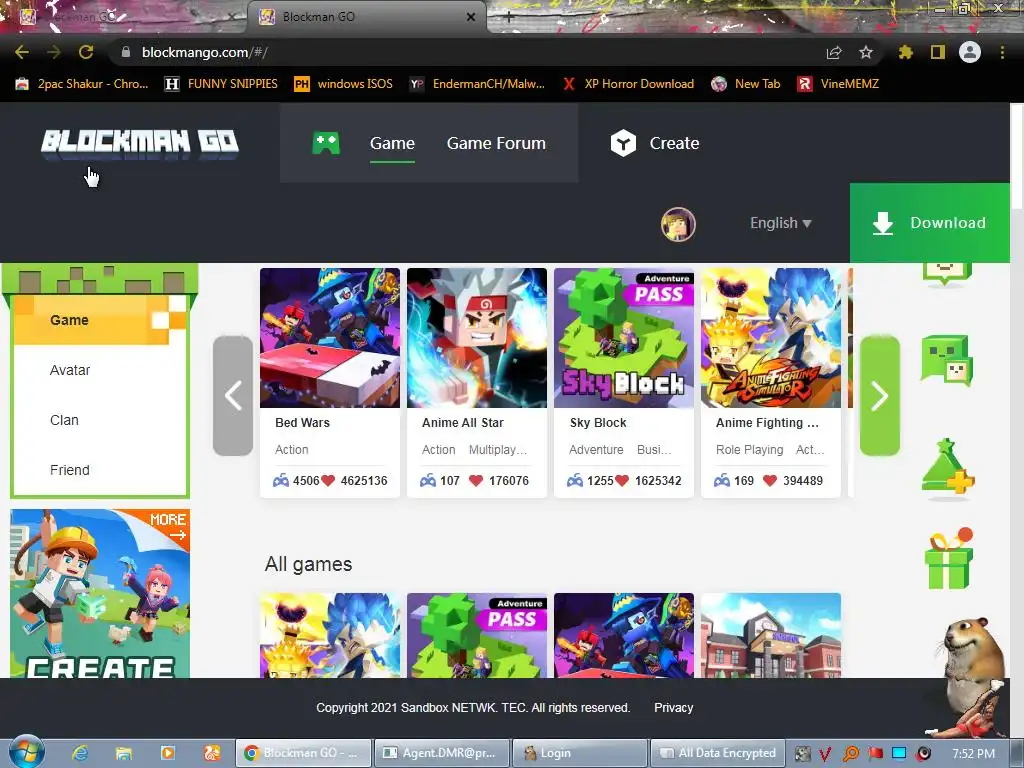Click the Anime Fighting heart icon
The height and width of the screenshot is (768, 1024).
coord(770,481)
